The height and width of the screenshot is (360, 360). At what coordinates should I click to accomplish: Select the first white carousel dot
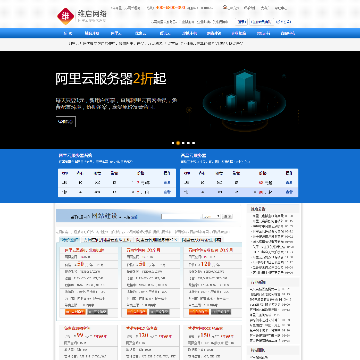[x=173, y=143]
